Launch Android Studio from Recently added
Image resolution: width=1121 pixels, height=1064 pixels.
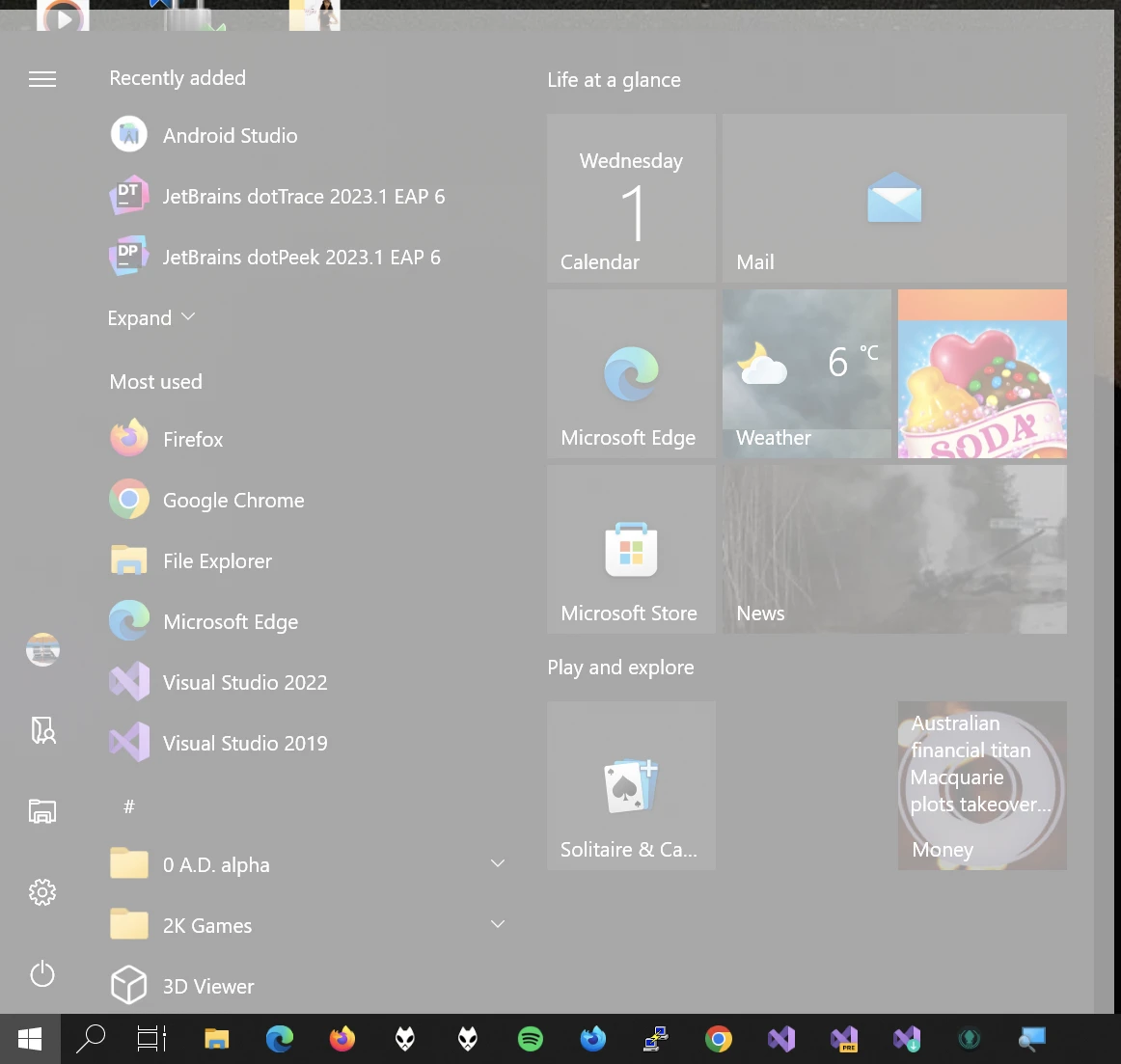point(230,135)
